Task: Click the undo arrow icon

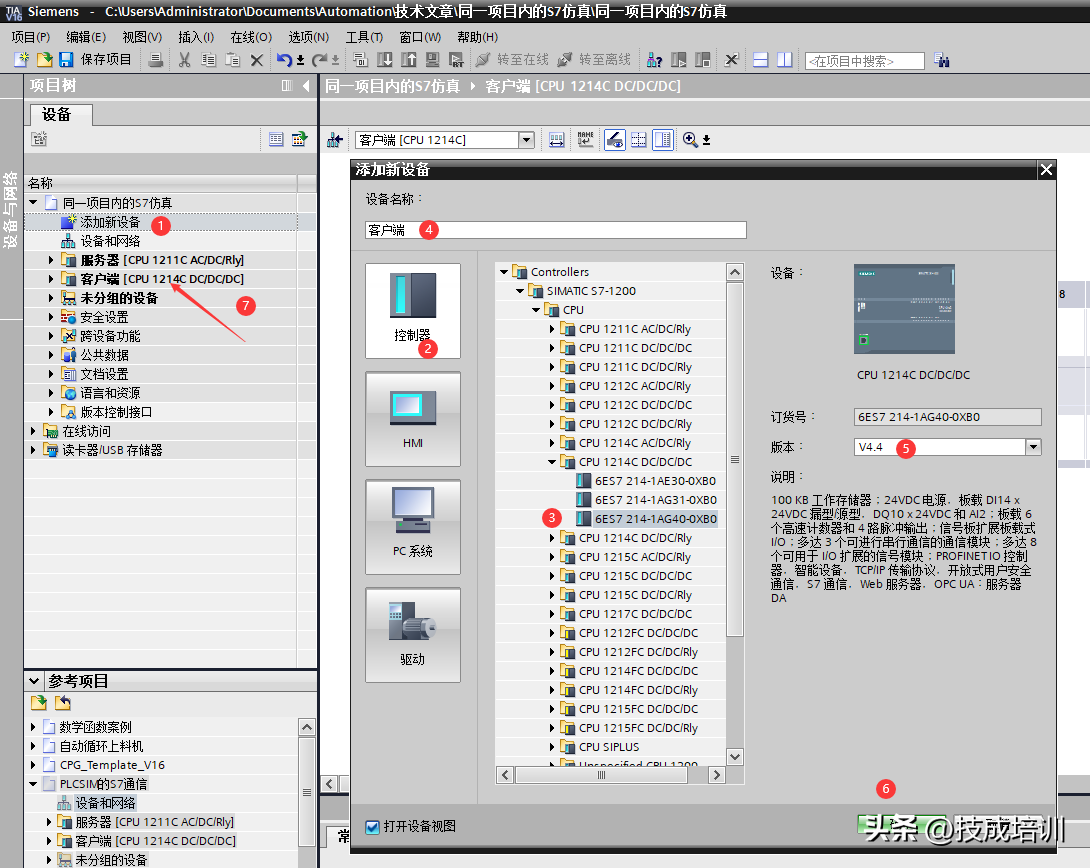Action: 284,60
